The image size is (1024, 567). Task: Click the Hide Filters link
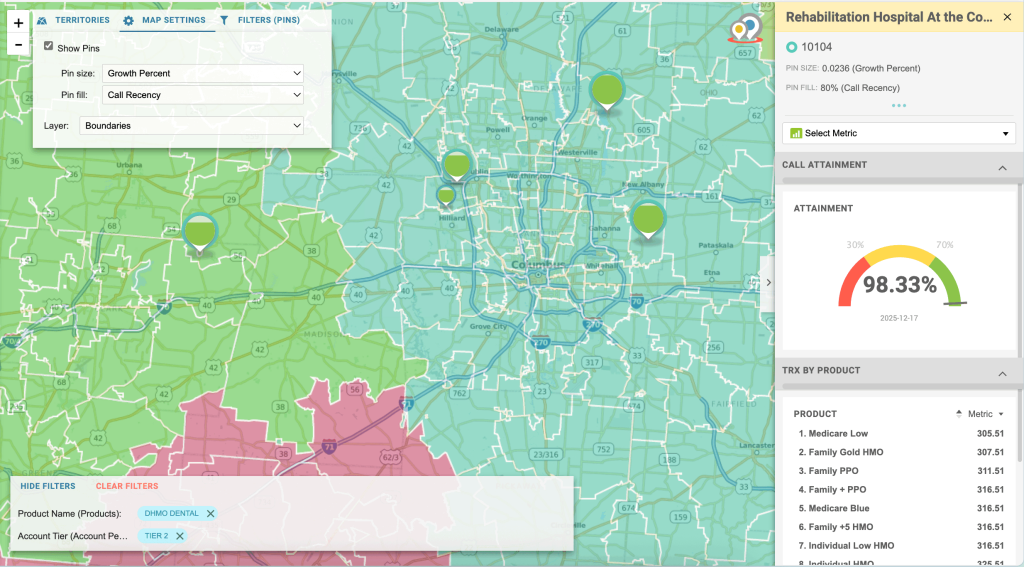point(47,486)
